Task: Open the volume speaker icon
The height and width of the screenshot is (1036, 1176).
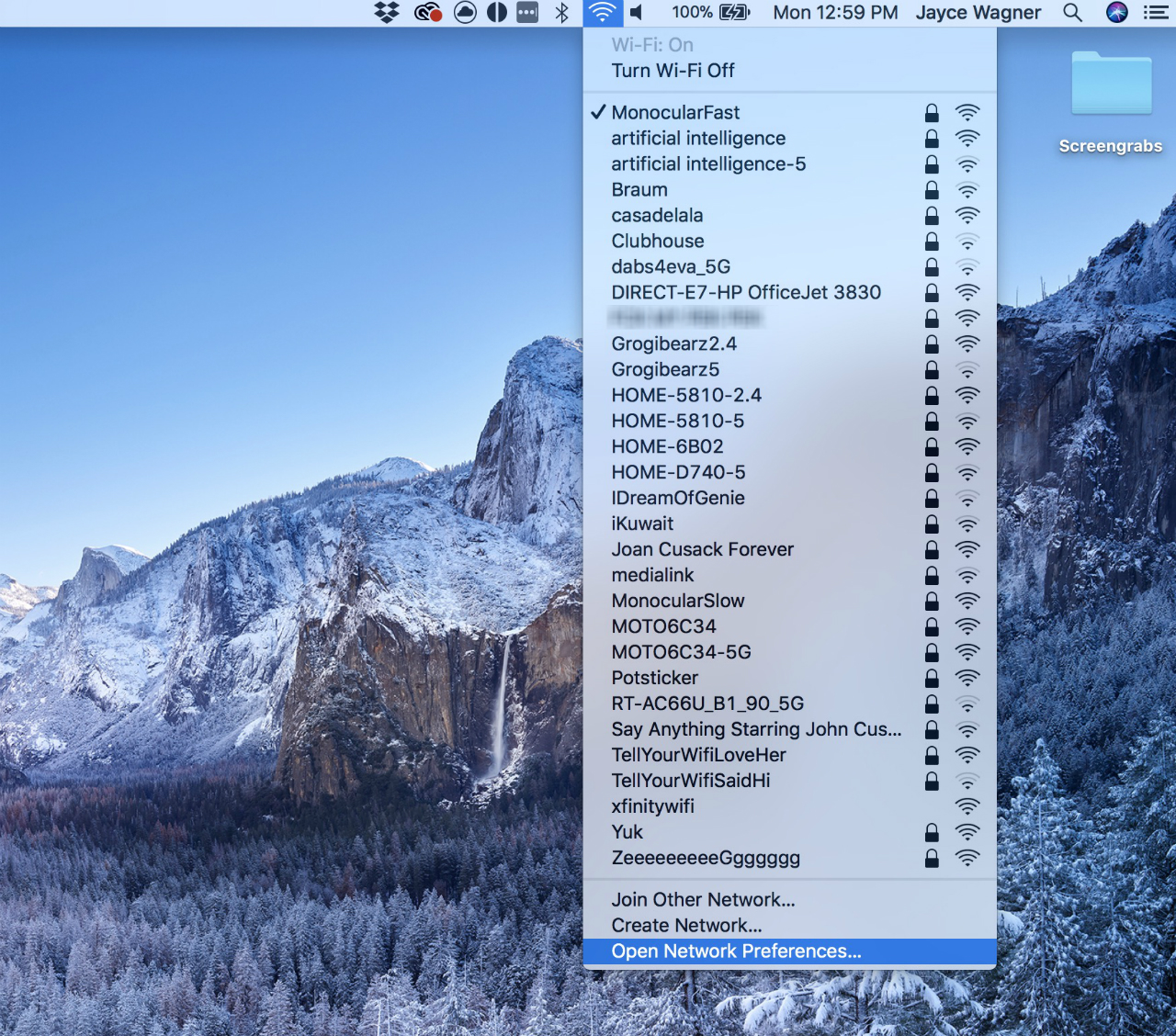Action: [x=637, y=13]
